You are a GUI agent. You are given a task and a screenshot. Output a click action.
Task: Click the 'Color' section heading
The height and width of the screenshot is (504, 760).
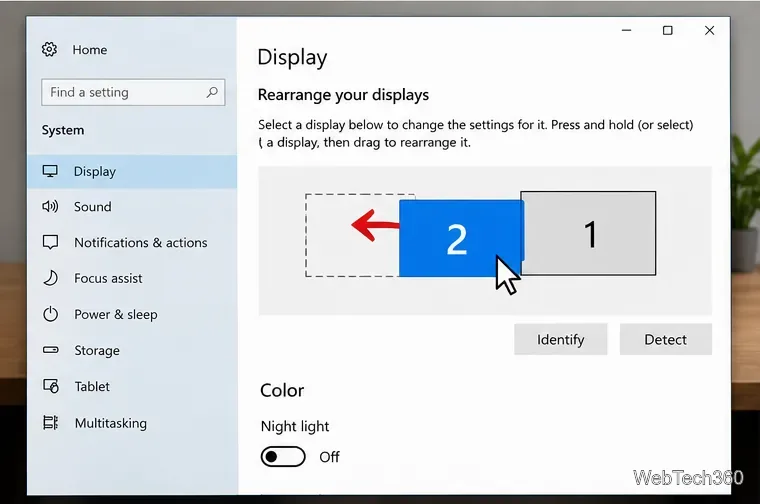(282, 390)
